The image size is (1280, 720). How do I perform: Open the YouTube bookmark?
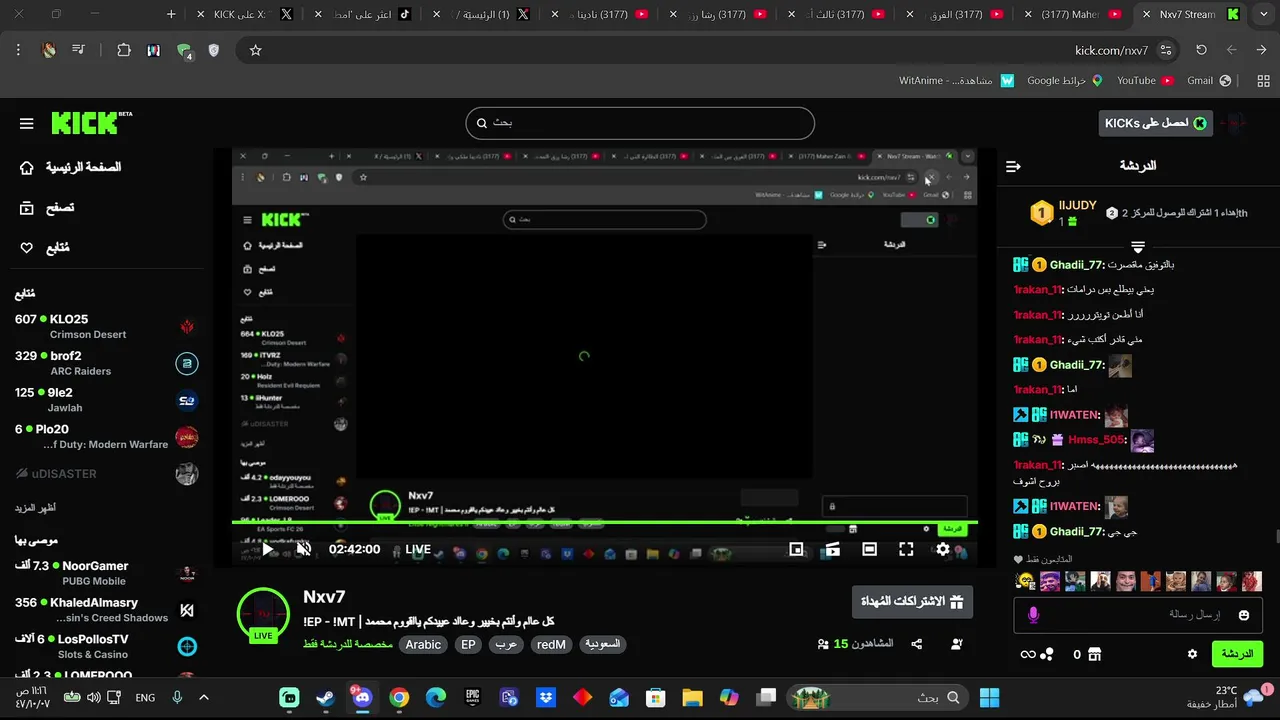[x=1144, y=80]
